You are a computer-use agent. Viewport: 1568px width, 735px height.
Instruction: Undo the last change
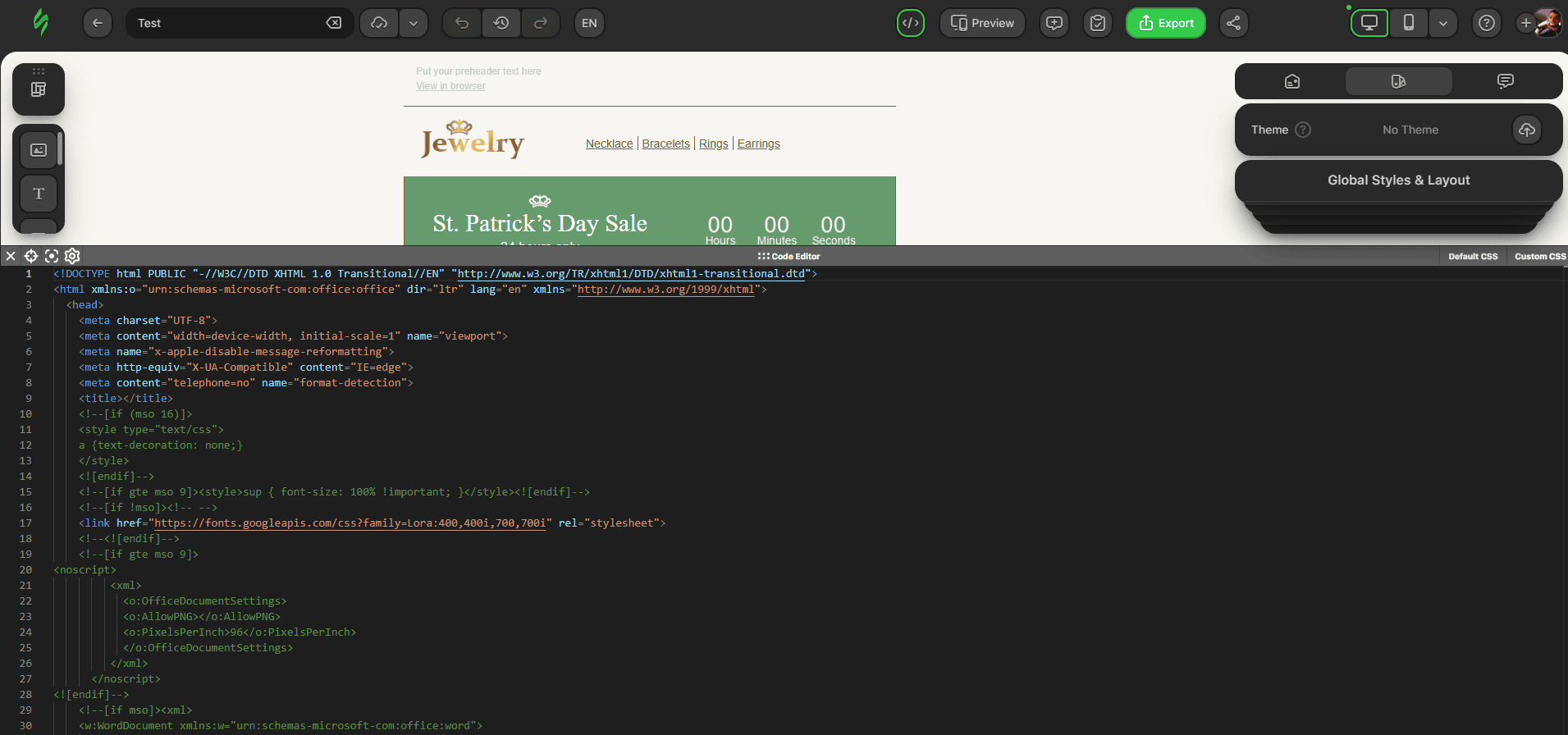coord(462,23)
